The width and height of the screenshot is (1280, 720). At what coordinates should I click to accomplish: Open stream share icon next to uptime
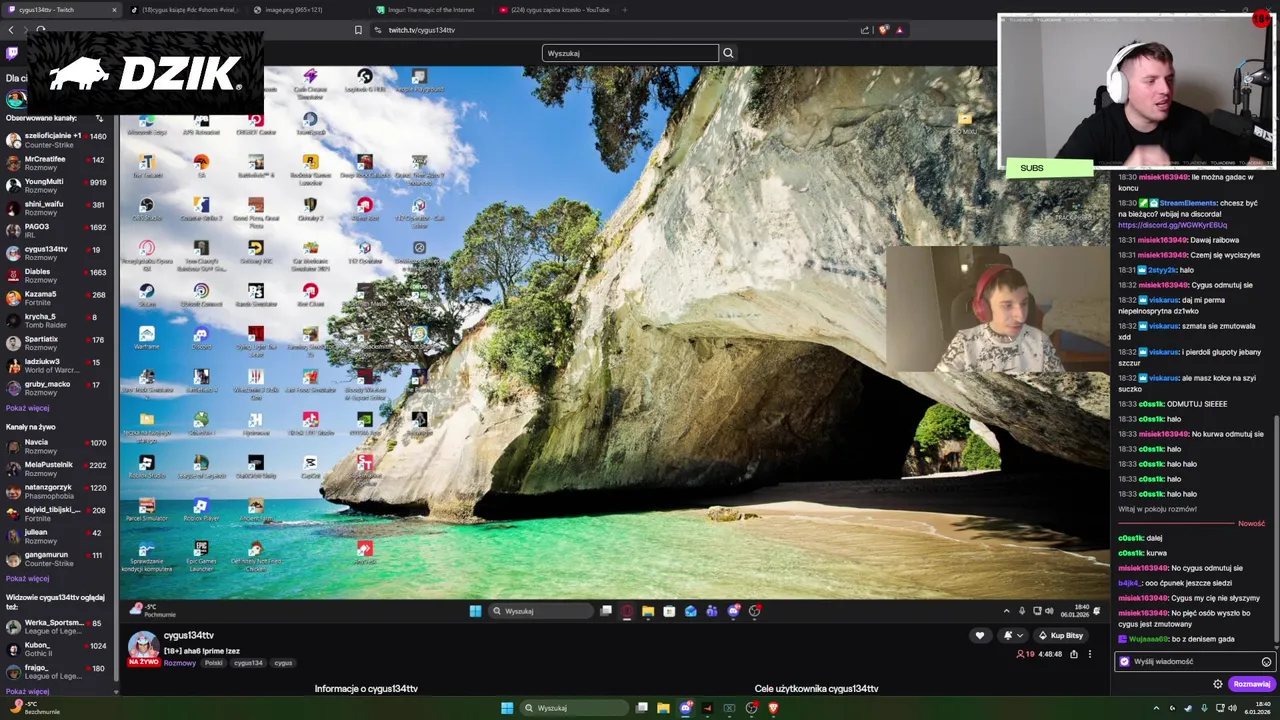[x=1074, y=654]
